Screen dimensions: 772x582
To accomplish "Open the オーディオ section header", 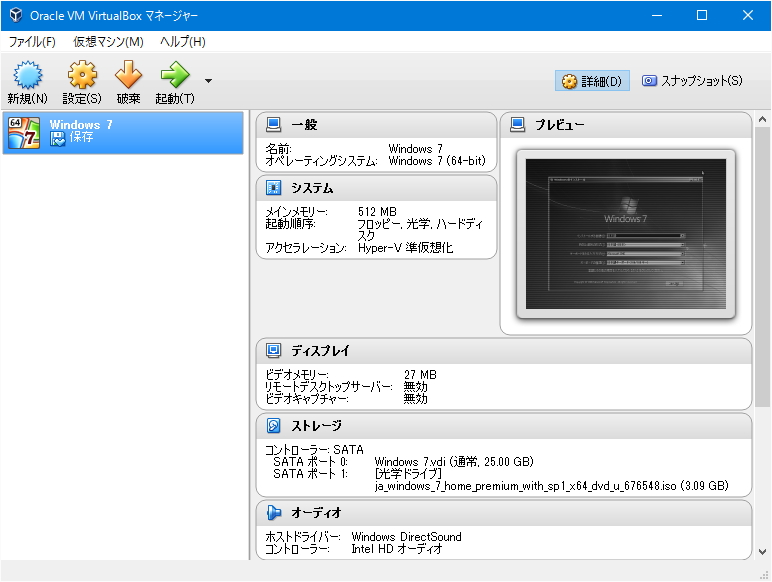I will (x=504, y=513).
